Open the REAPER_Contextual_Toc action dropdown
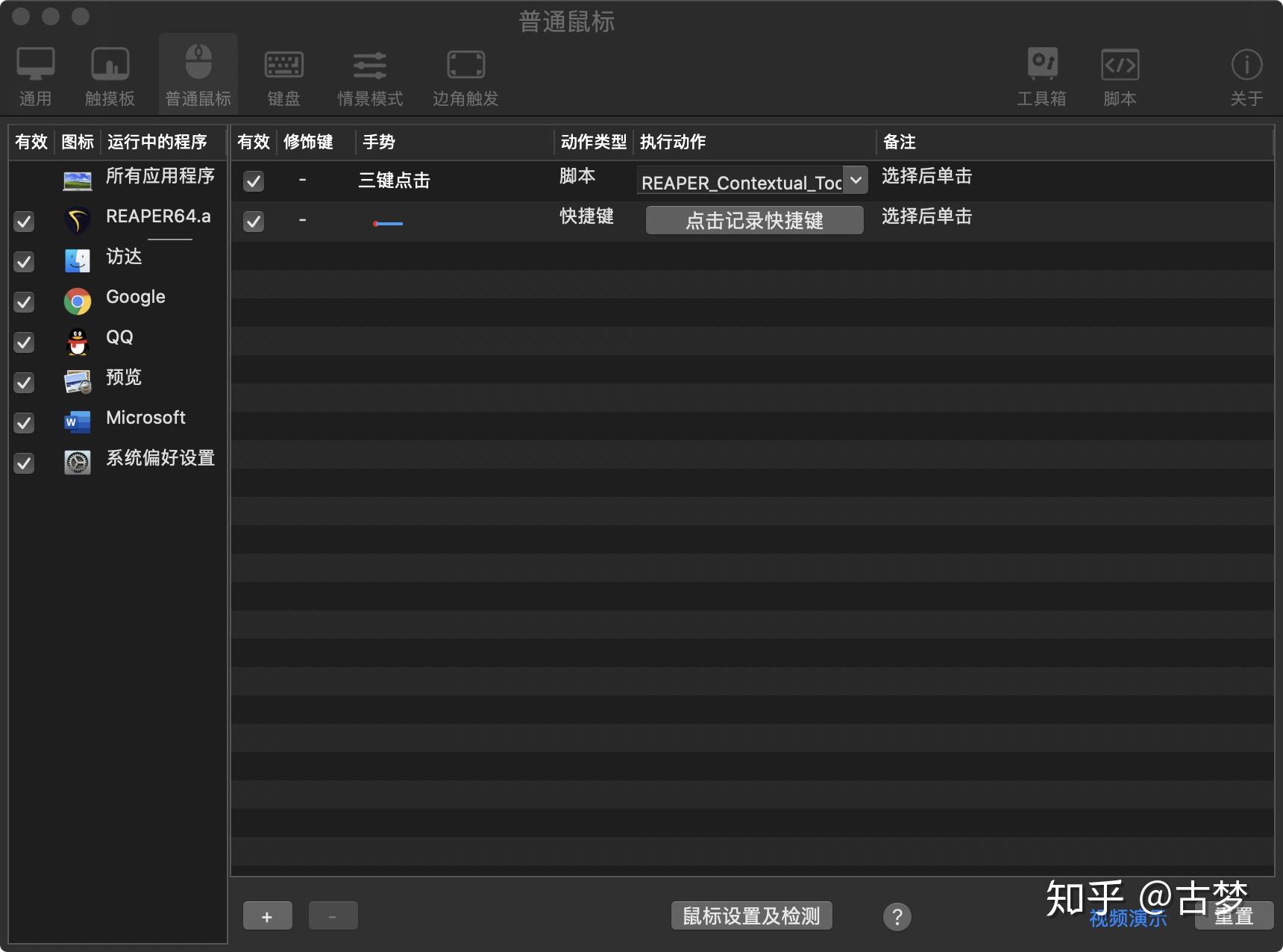This screenshot has height=952, width=1283. (856, 180)
